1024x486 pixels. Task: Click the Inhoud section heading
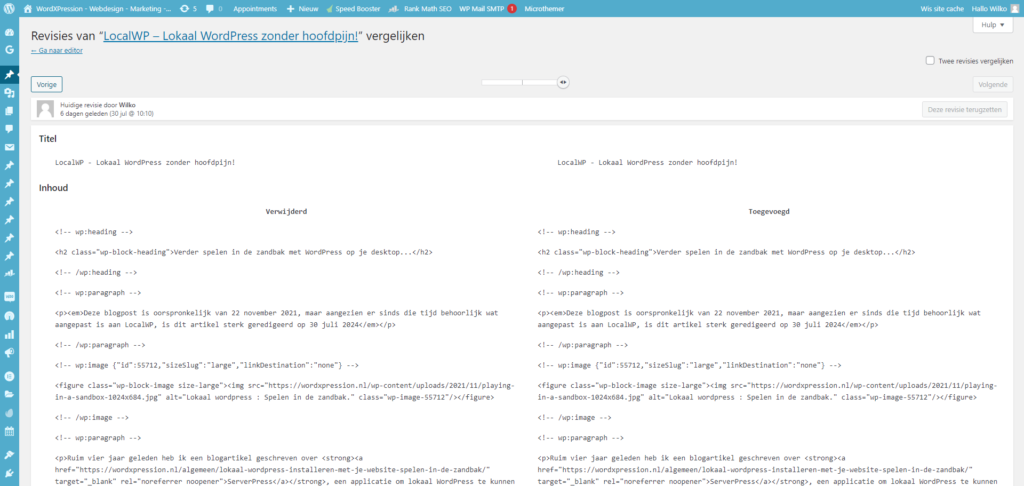click(x=54, y=187)
